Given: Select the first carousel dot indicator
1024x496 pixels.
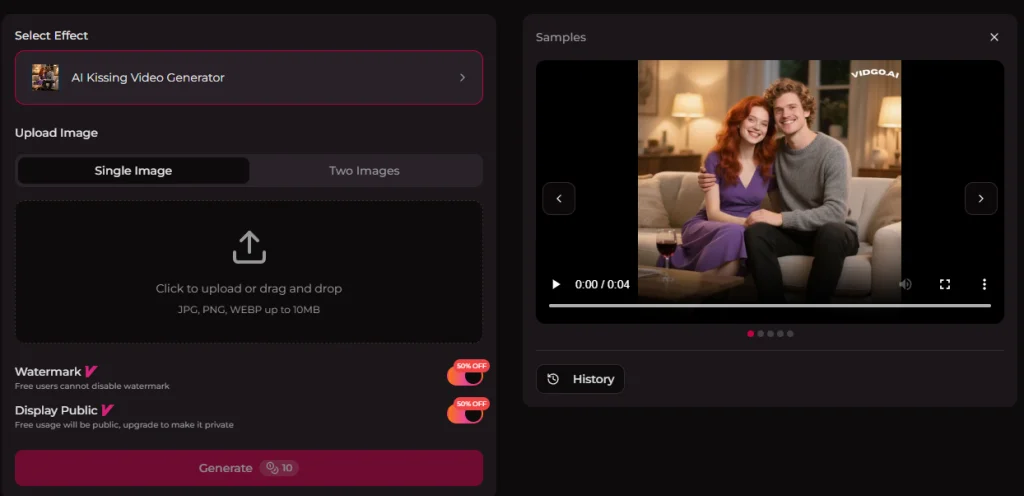Looking at the screenshot, I should [750, 333].
